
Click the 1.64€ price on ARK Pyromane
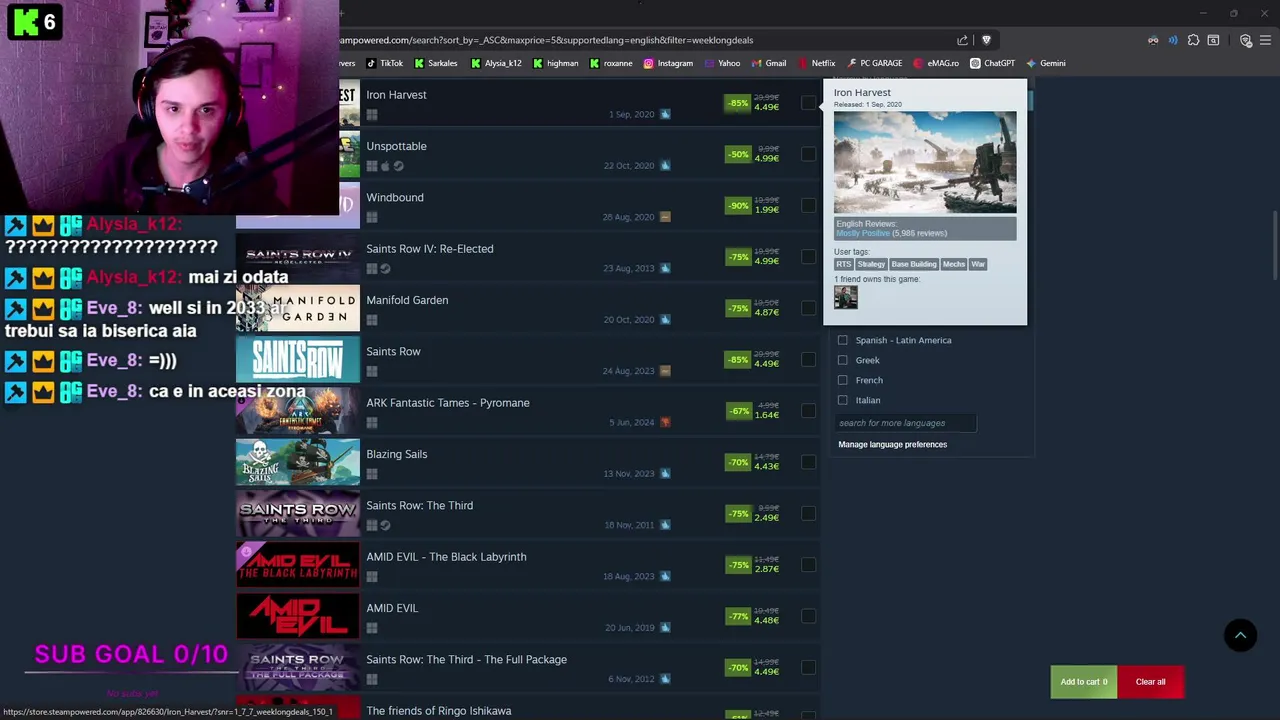pyautogui.click(x=767, y=415)
